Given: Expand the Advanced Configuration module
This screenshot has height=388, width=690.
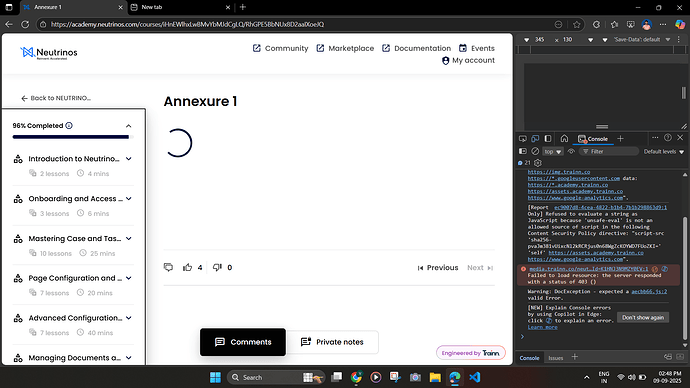Looking at the screenshot, I should (x=128, y=318).
